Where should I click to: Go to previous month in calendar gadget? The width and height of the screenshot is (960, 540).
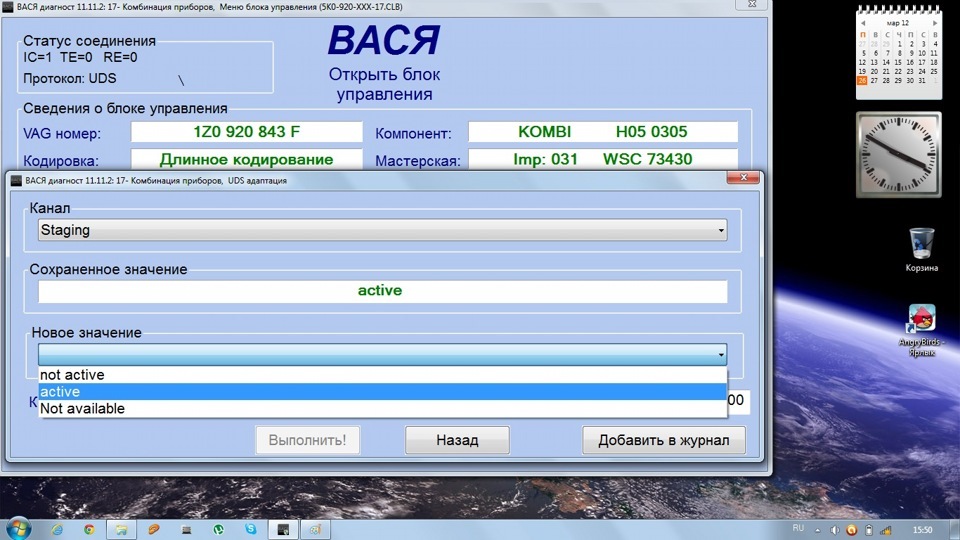tap(863, 23)
